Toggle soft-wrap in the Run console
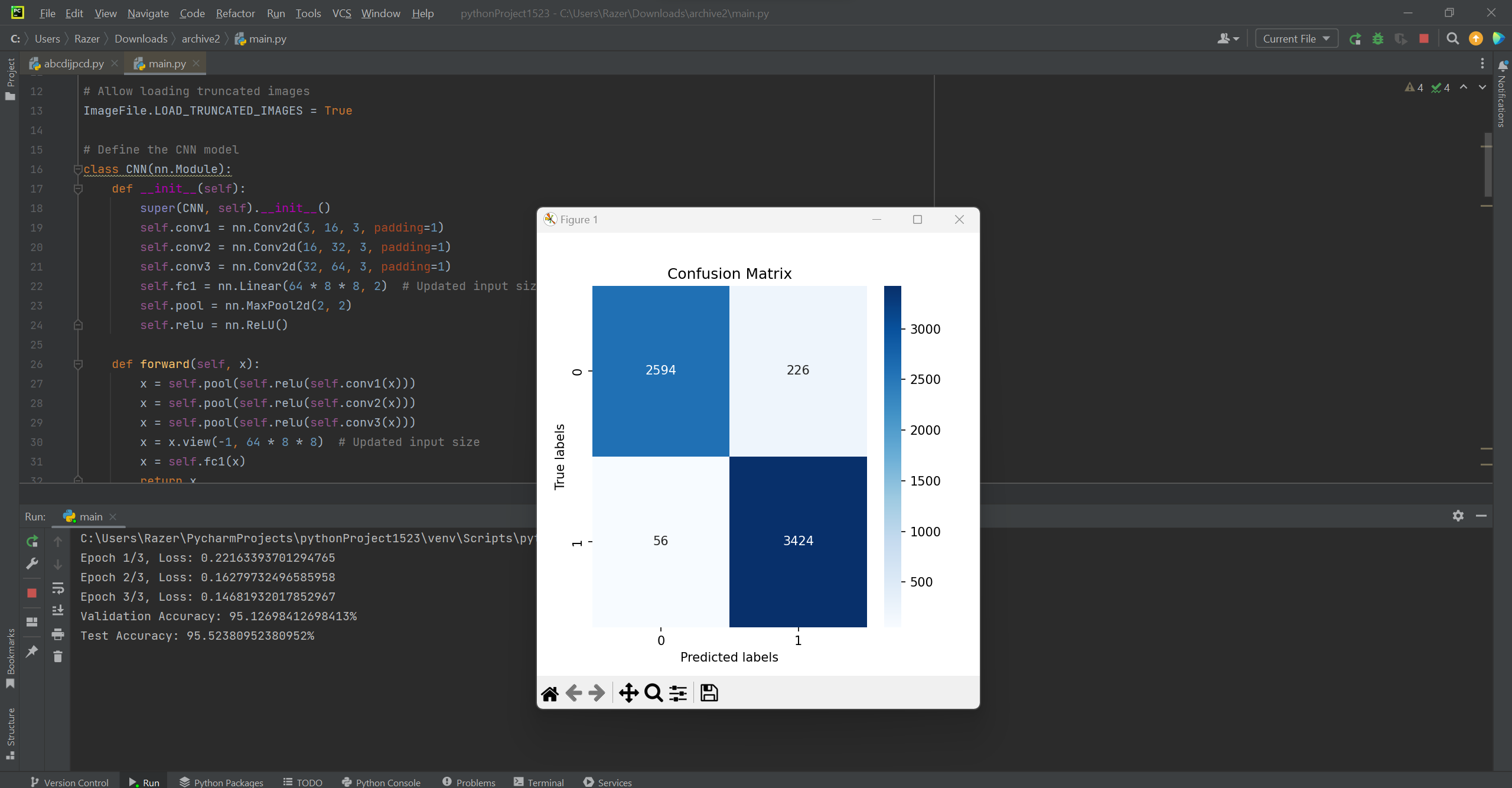This screenshot has height=788, width=1512. pyautogui.click(x=58, y=588)
